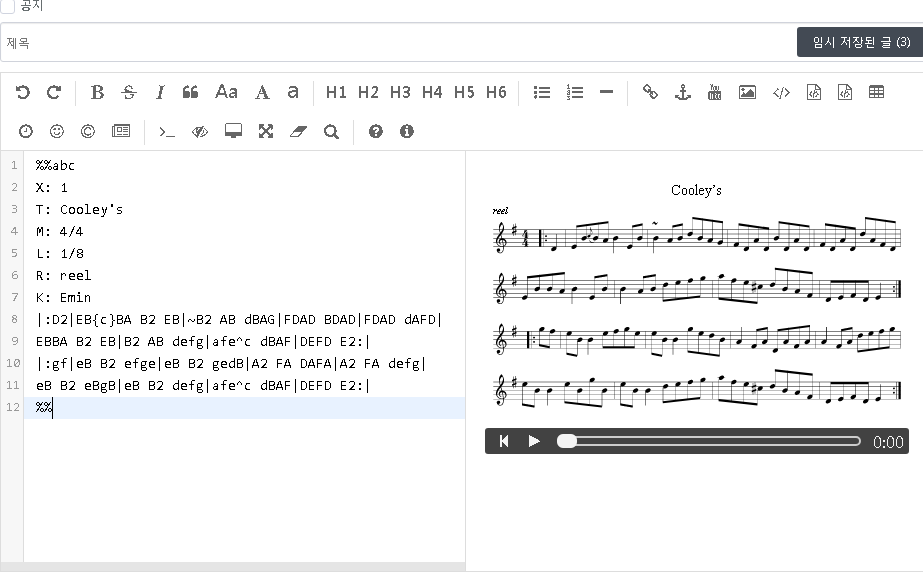The image size is (923, 575).
Task: Toggle bold formatting
Action: click(x=97, y=92)
